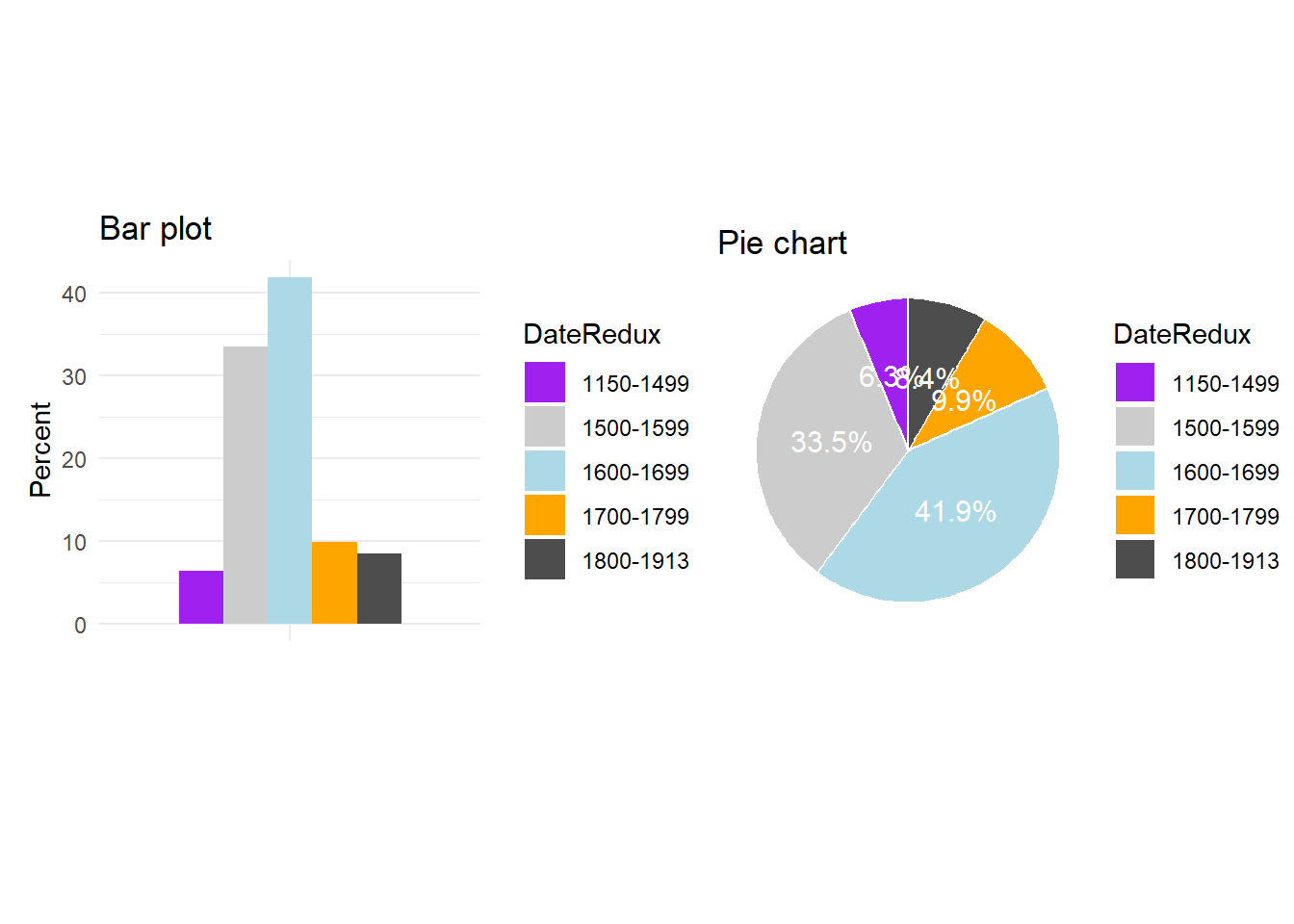This screenshot has width=1294, height=924.
Task: Click the "Percent" y-axis label
Action: click(x=40, y=449)
